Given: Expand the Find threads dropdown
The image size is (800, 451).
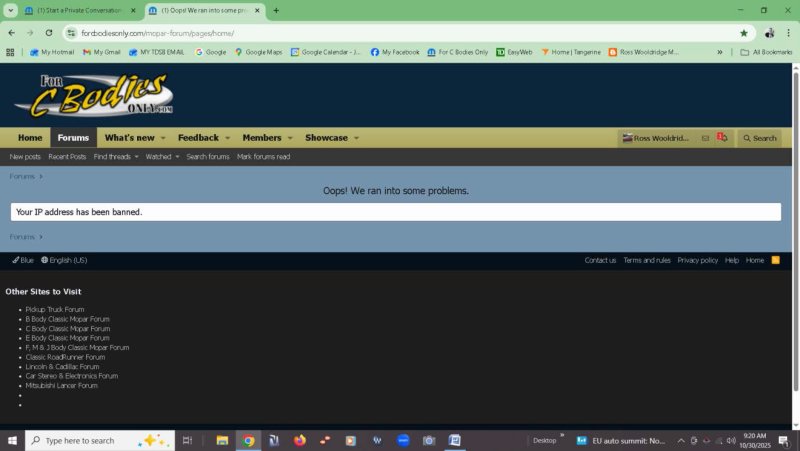Looking at the screenshot, I should point(116,156).
